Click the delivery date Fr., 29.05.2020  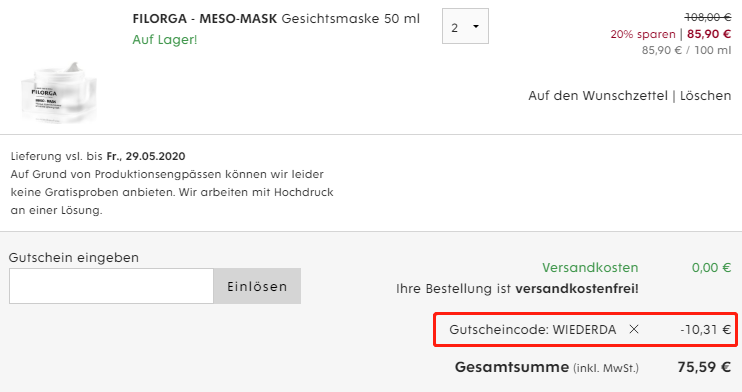point(146,156)
